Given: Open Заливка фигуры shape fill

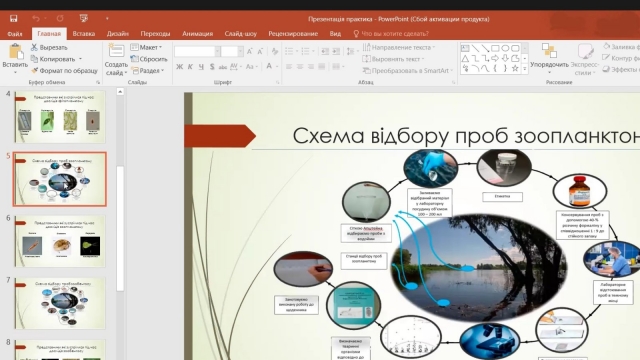Looking at the screenshot, I should [622, 47].
